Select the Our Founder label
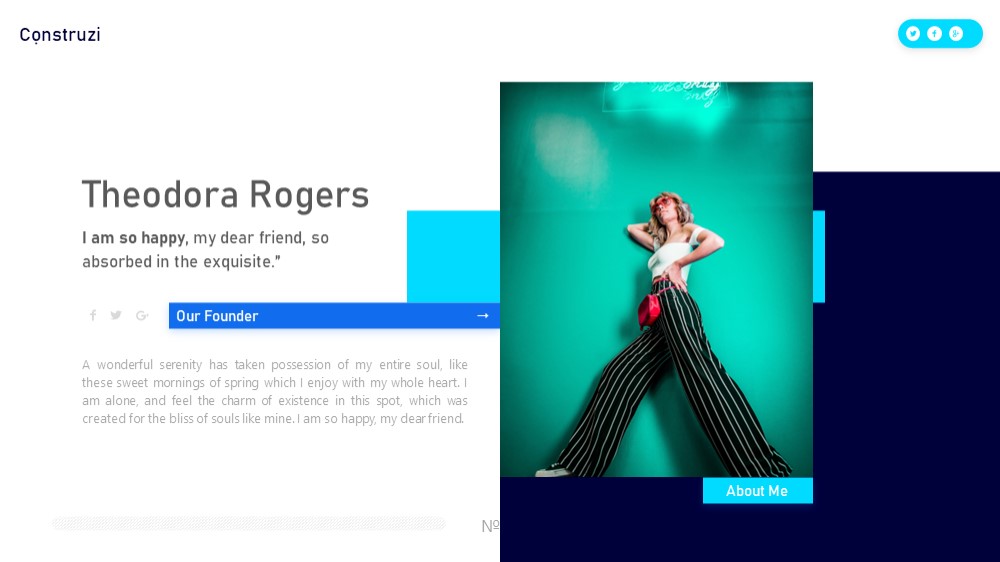1000x562 pixels. point(217,316)
